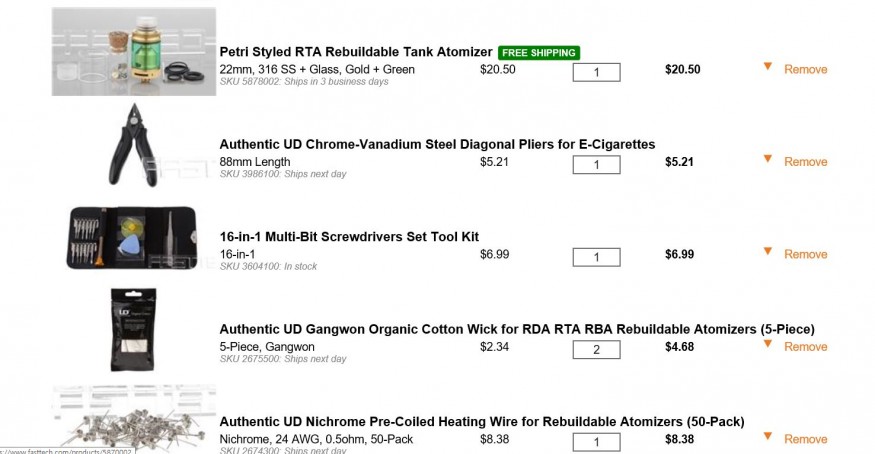The width and height of the screenshot is (875, 454).
Task: Open Petri Styled RTA Rebuildable Tank Atomizer title
Action: click(x=356, y=52)
